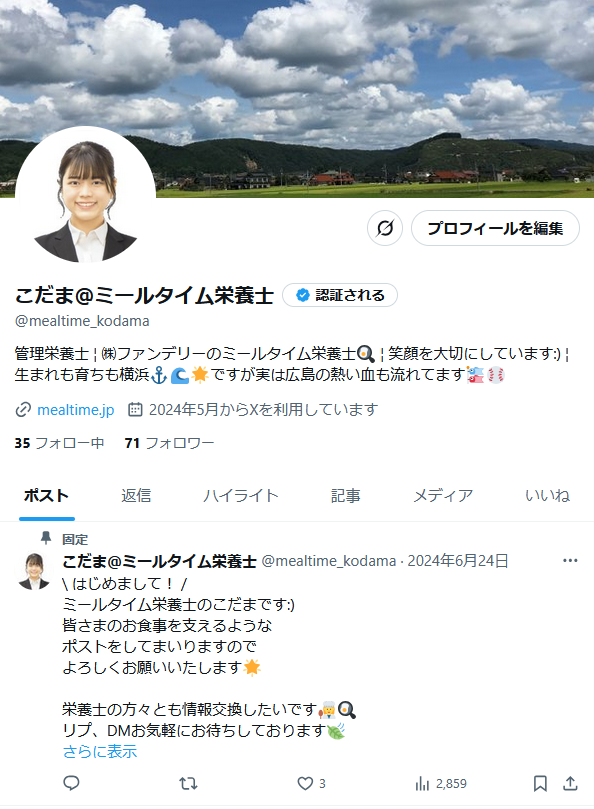Click プロフィールを編集 button
Viewport: 594px width, 809px height.
click(x=495, y=228)
